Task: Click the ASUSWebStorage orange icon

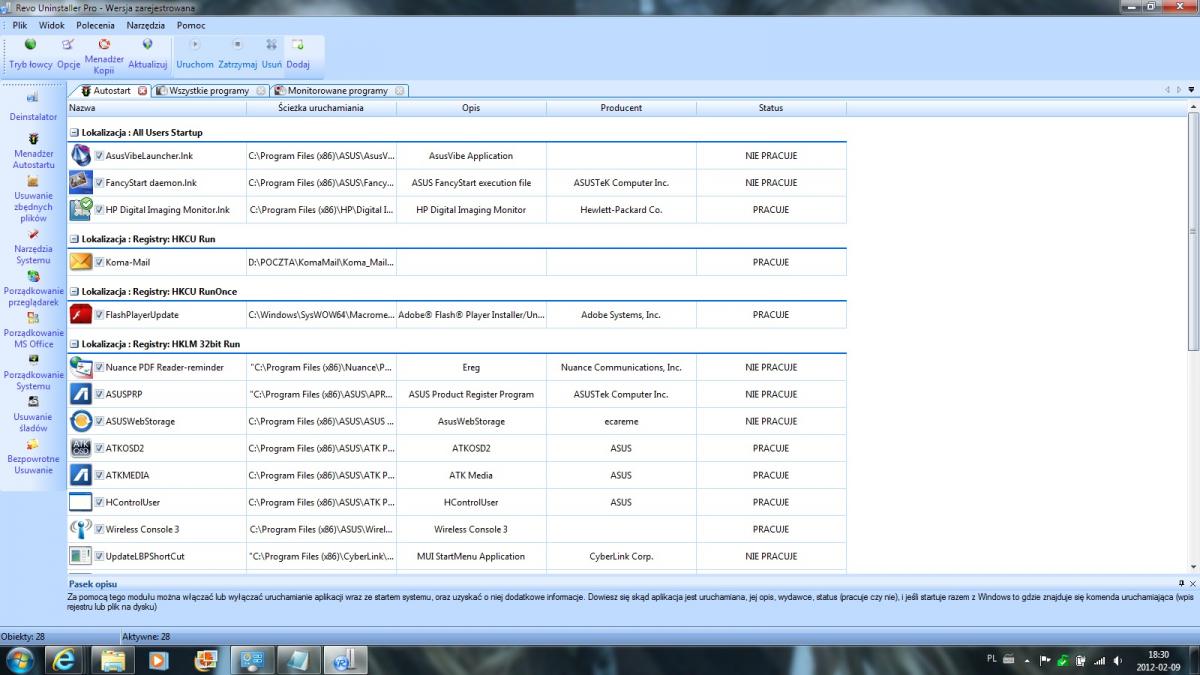Action: tap(81, 421)
